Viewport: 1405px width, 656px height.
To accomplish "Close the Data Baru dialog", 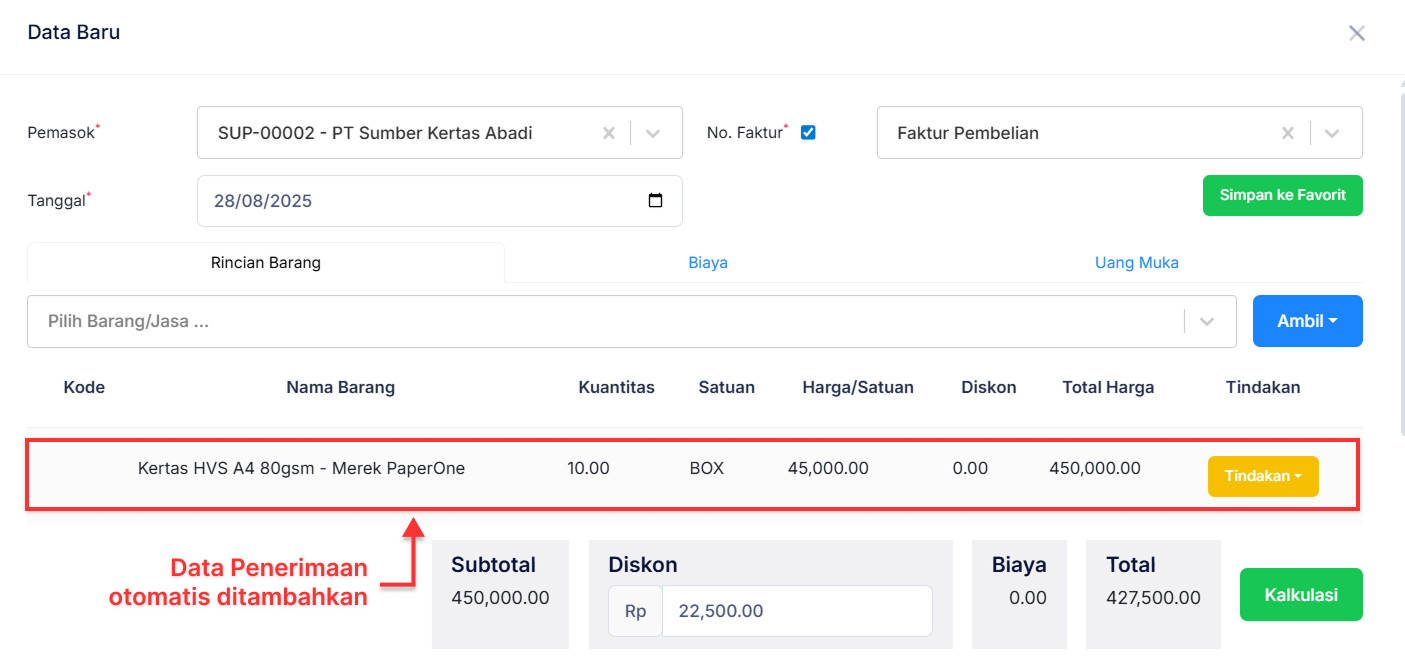I will coord(1357,32).
